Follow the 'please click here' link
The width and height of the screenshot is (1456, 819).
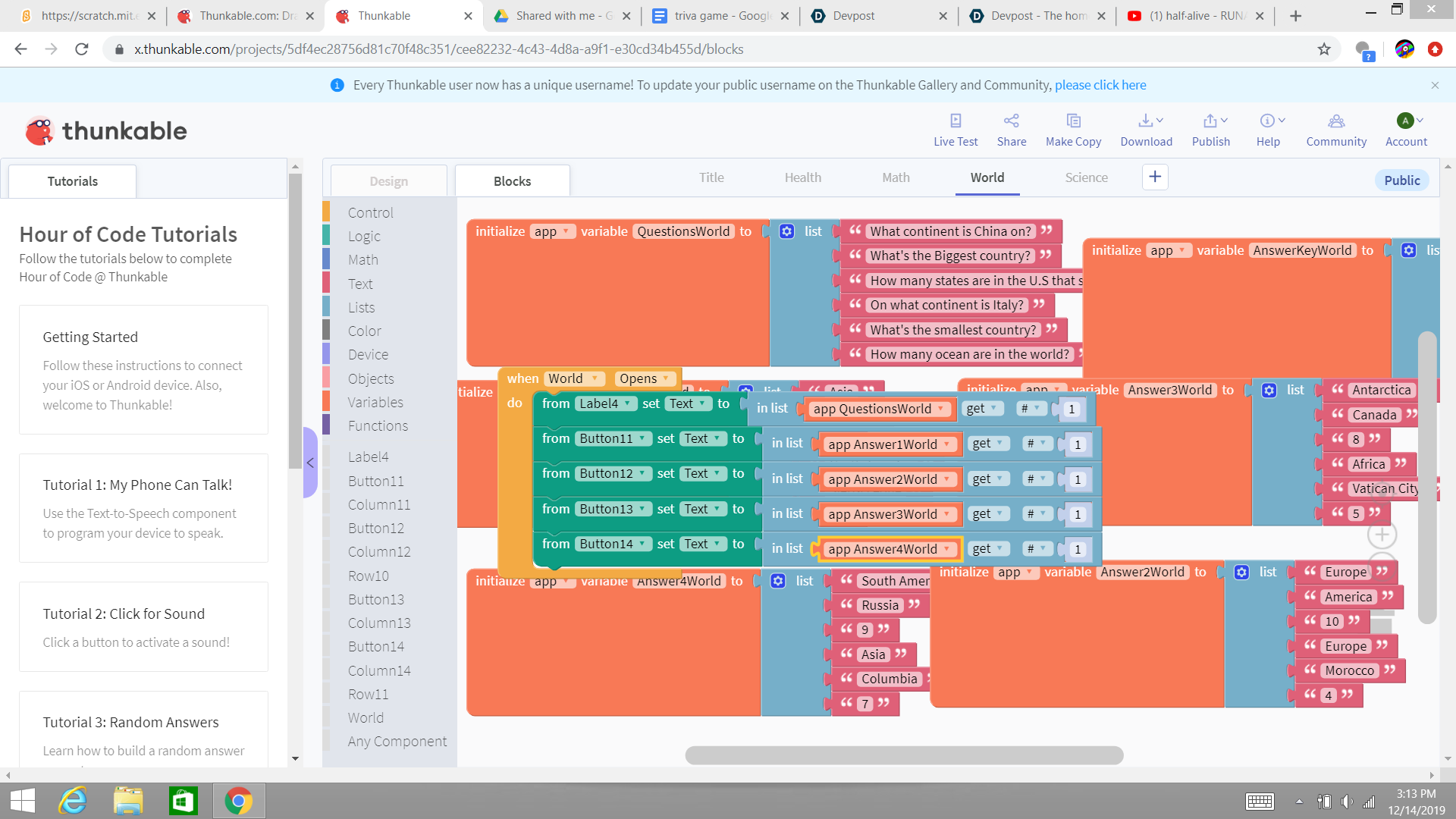(x=1100, y=85)
